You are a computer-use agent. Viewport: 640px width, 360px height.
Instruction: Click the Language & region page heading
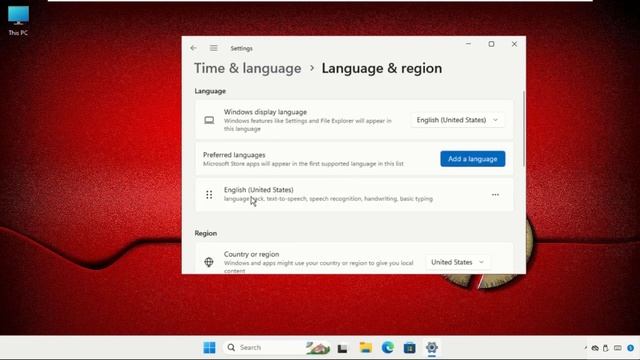pyautogui.click(x=382, y=68)
